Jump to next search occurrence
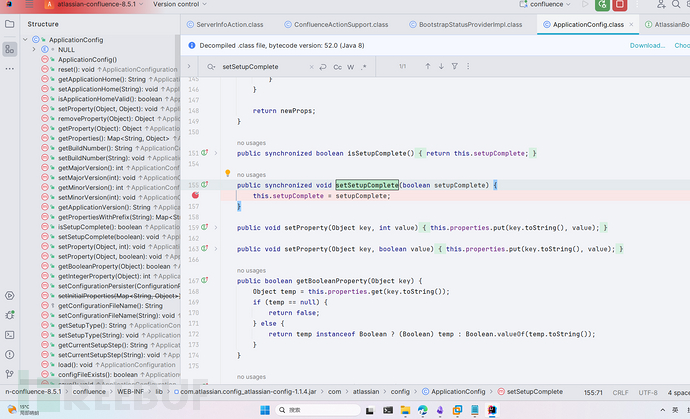The width and height of the screenshot is (690, 419). coord(441,66)
